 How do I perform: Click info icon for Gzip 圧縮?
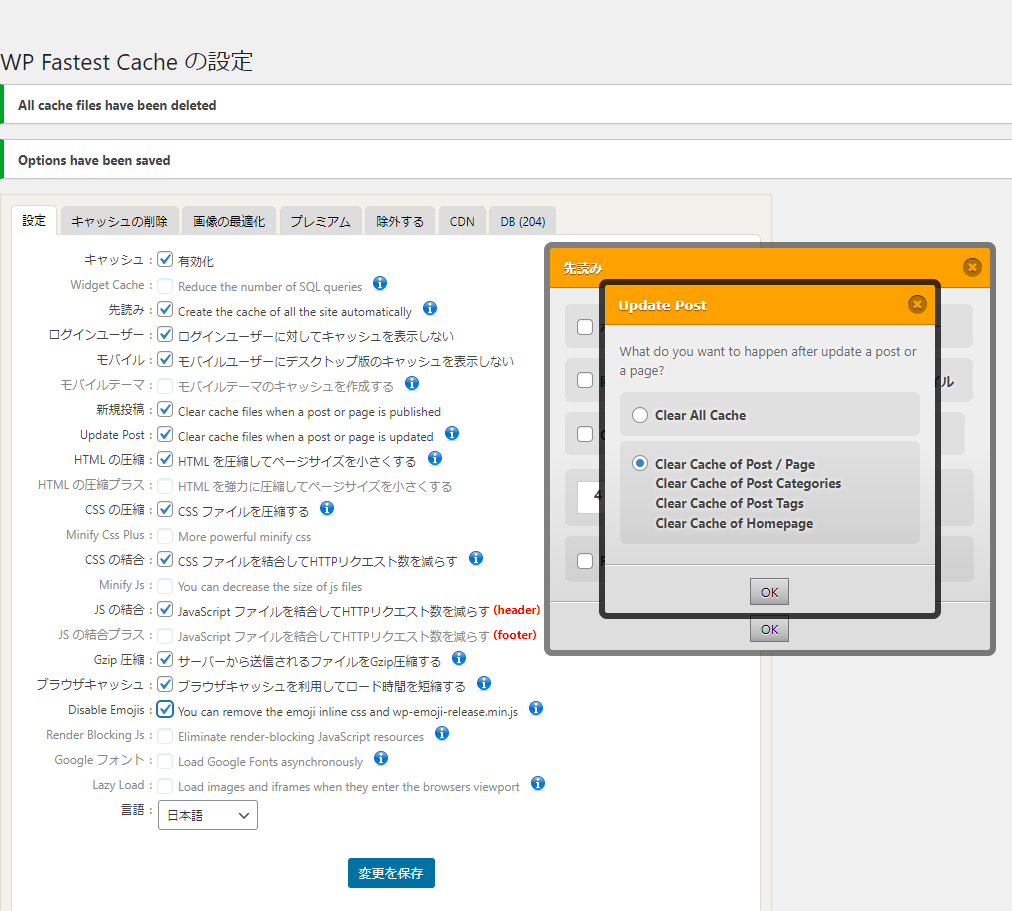(x=459, y=658)
